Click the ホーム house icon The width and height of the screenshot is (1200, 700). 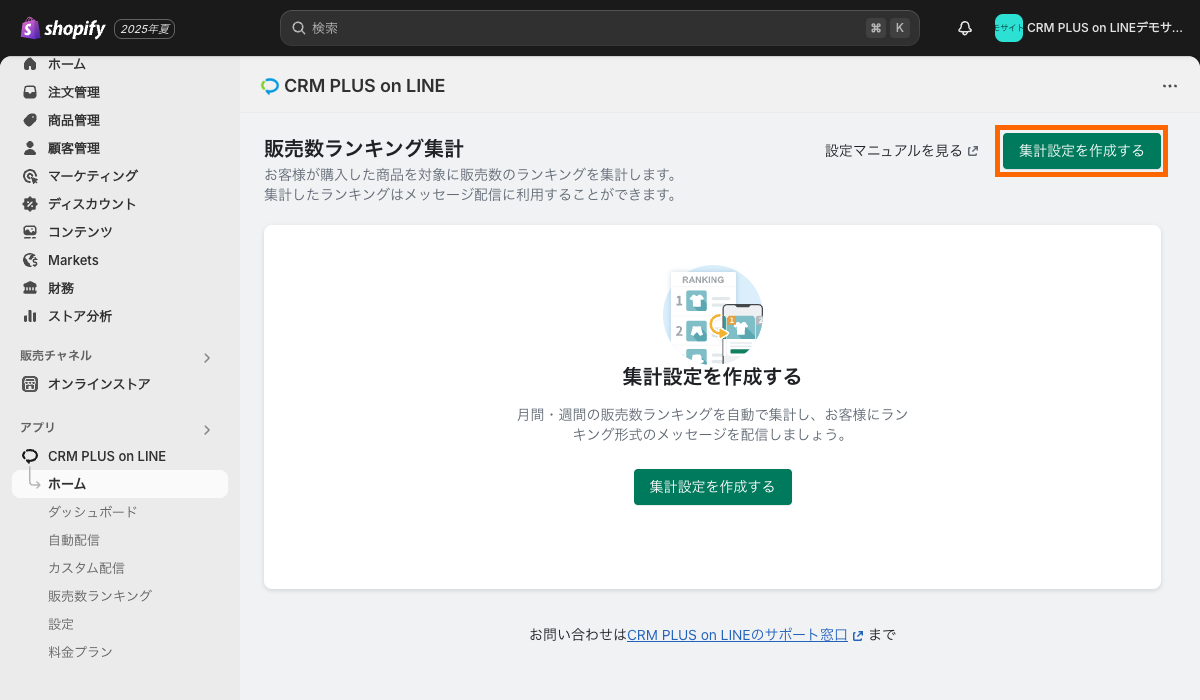pyautogui.click(x=30, y=64)
